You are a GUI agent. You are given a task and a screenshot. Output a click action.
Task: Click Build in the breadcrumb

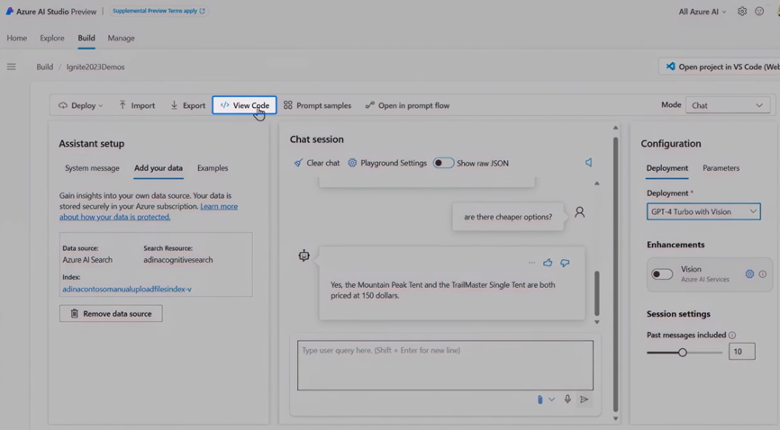point(45,67)
